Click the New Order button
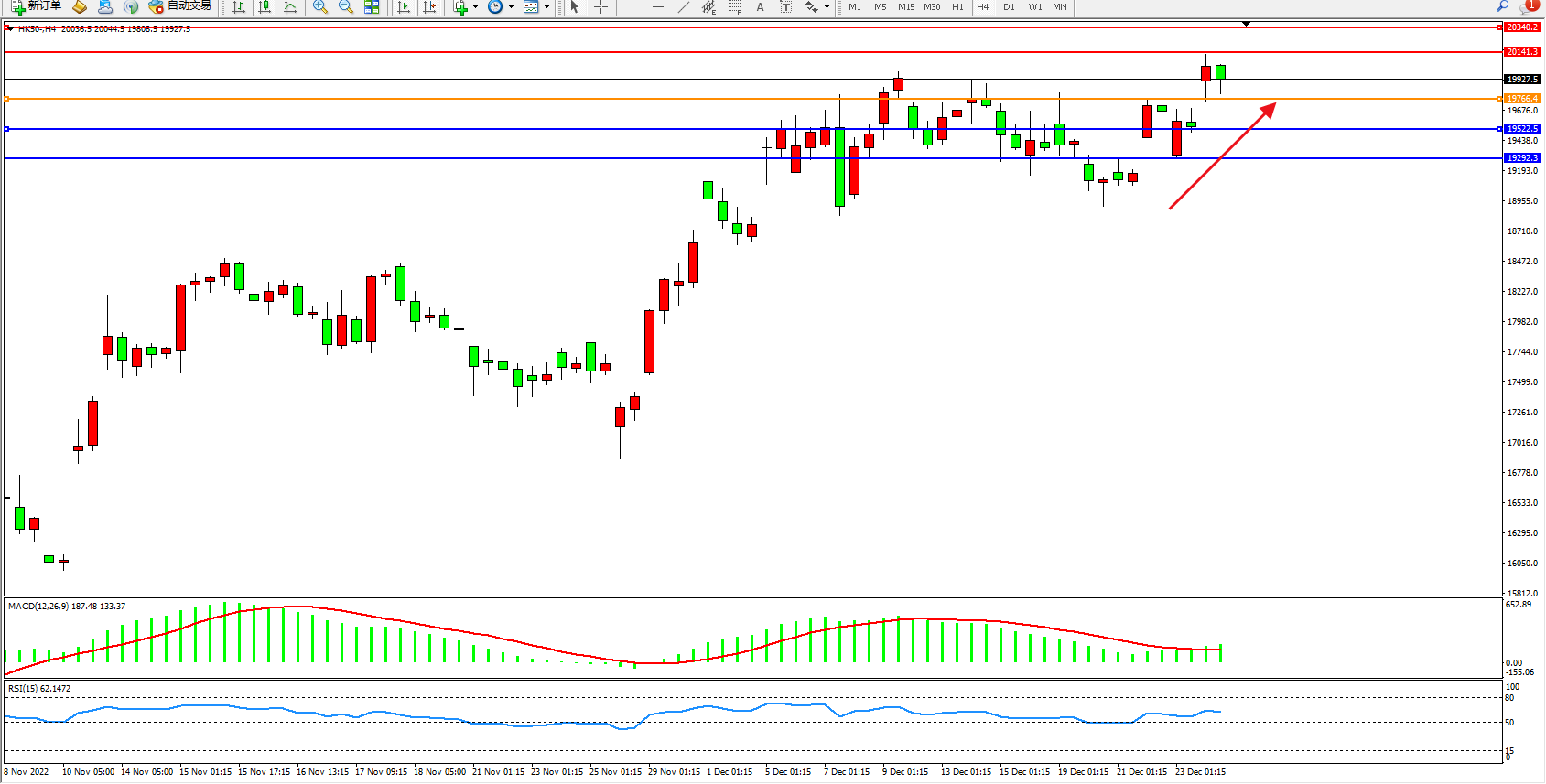Image resolution: width=1546 pixels, height=784 pixels. point(37,6)
